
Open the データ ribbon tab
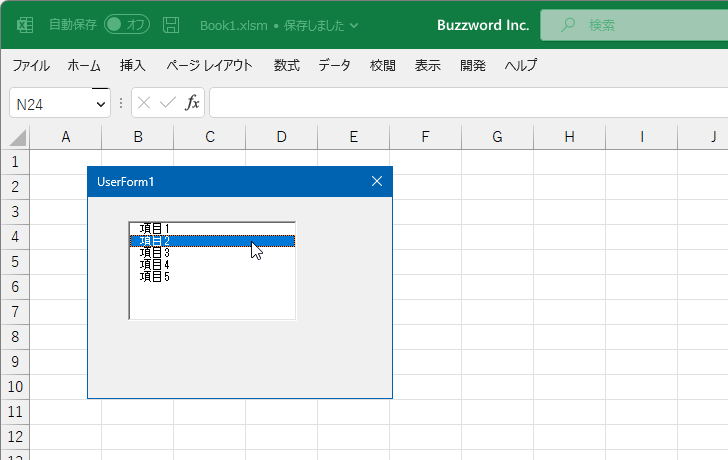pos(334,65)
